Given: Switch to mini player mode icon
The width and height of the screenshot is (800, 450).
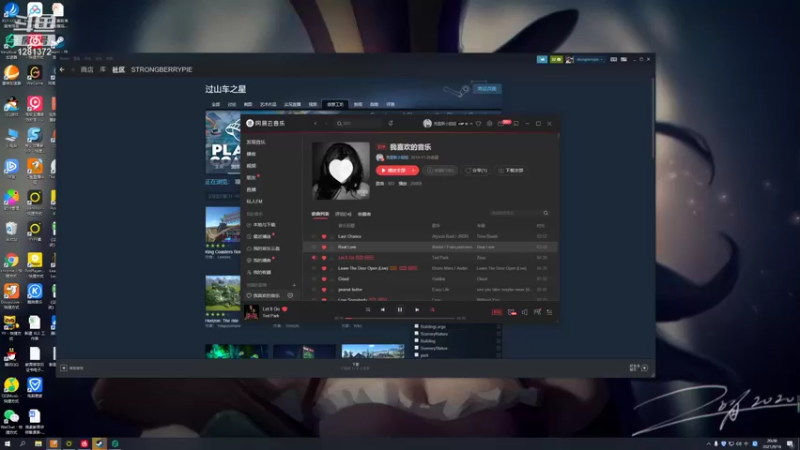Looking at the screenshot, I should 516,123.
